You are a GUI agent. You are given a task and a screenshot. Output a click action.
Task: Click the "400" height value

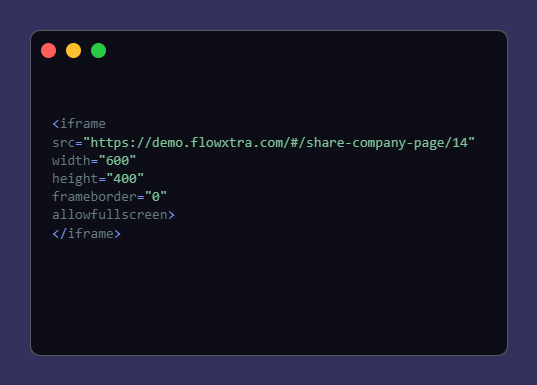click(x=125, y=178)
